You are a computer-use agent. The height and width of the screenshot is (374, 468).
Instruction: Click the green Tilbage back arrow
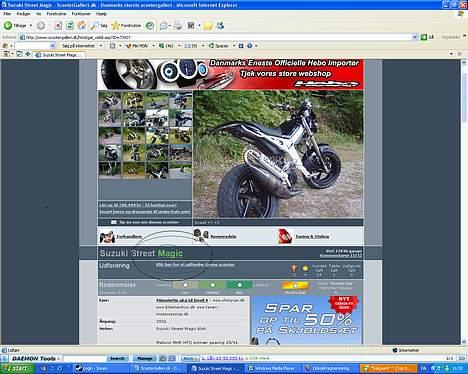(x=8, y=25)
